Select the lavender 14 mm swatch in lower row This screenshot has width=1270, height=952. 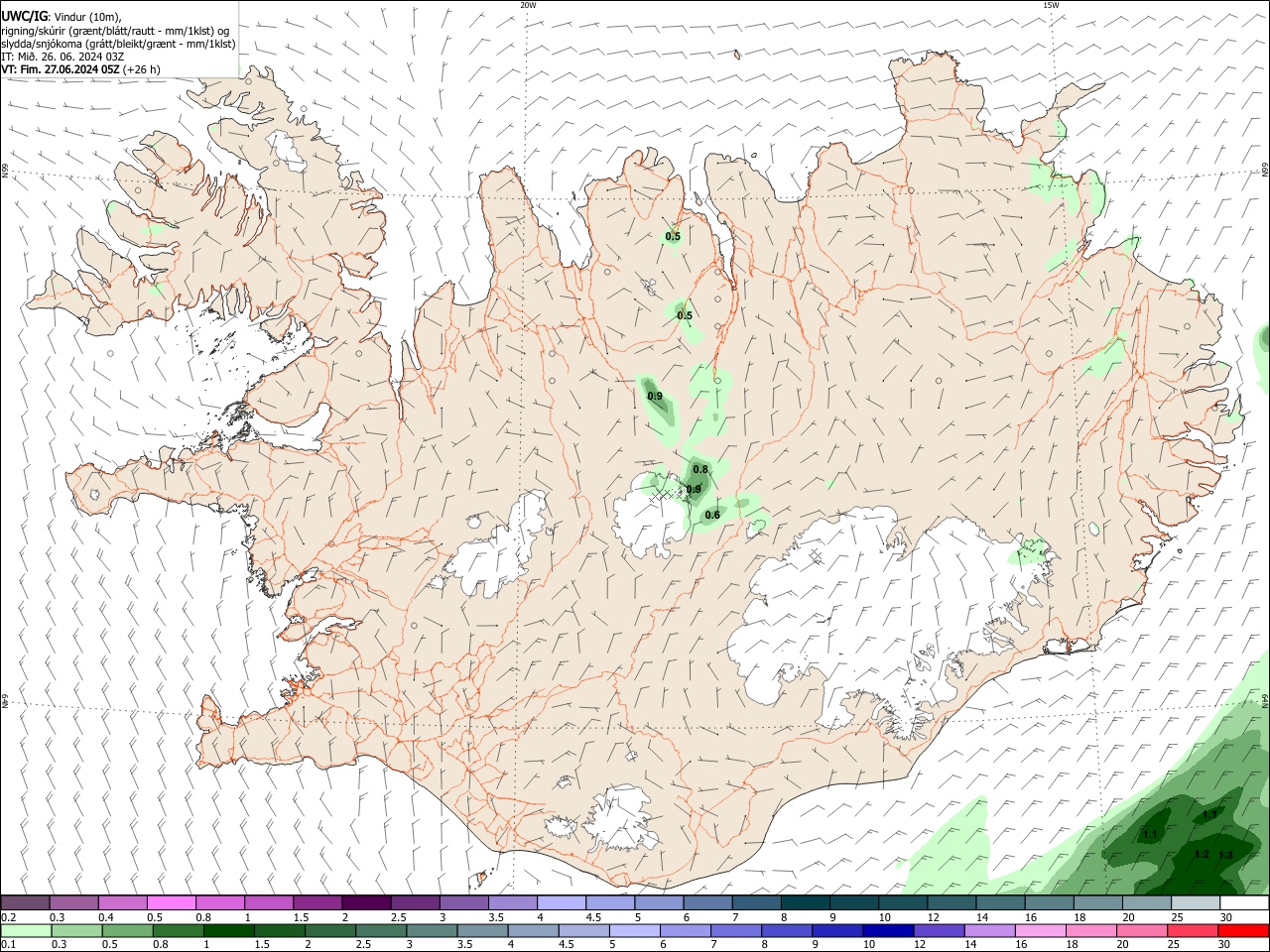[987, 930]
